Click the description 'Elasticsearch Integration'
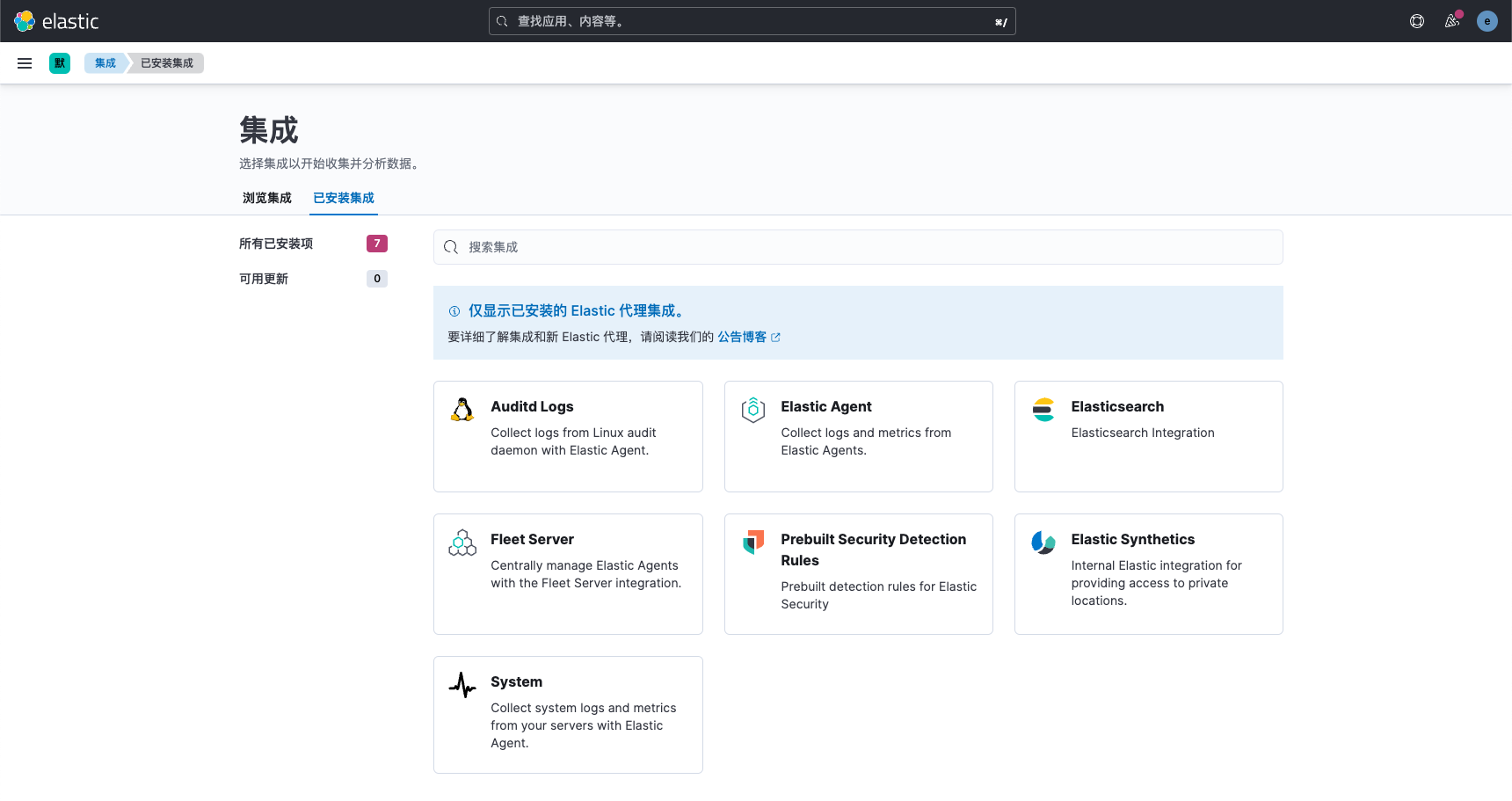 (1143, 433)
